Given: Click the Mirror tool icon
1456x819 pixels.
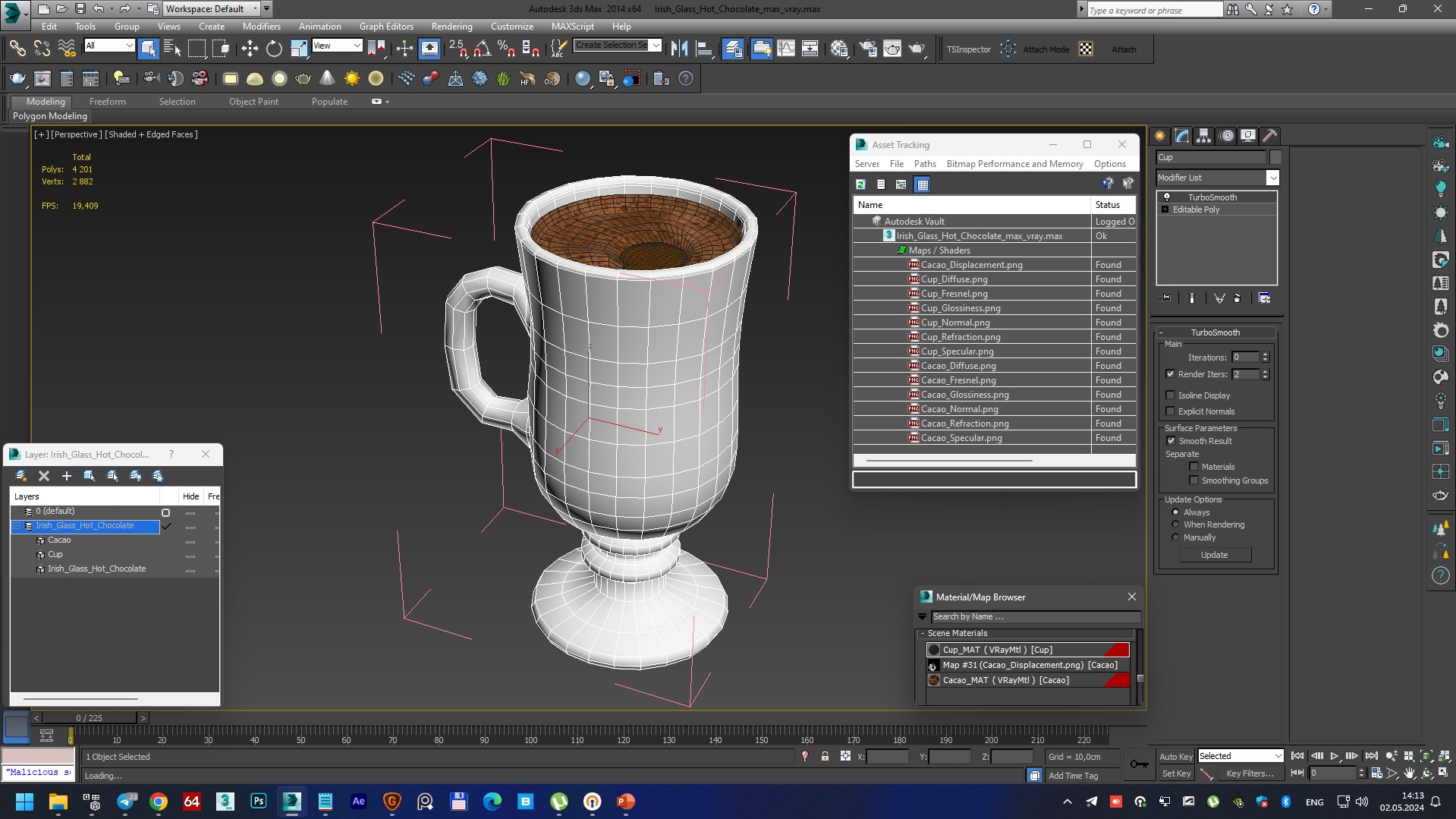Looking at the screenshot, I should tap(679, 49).
